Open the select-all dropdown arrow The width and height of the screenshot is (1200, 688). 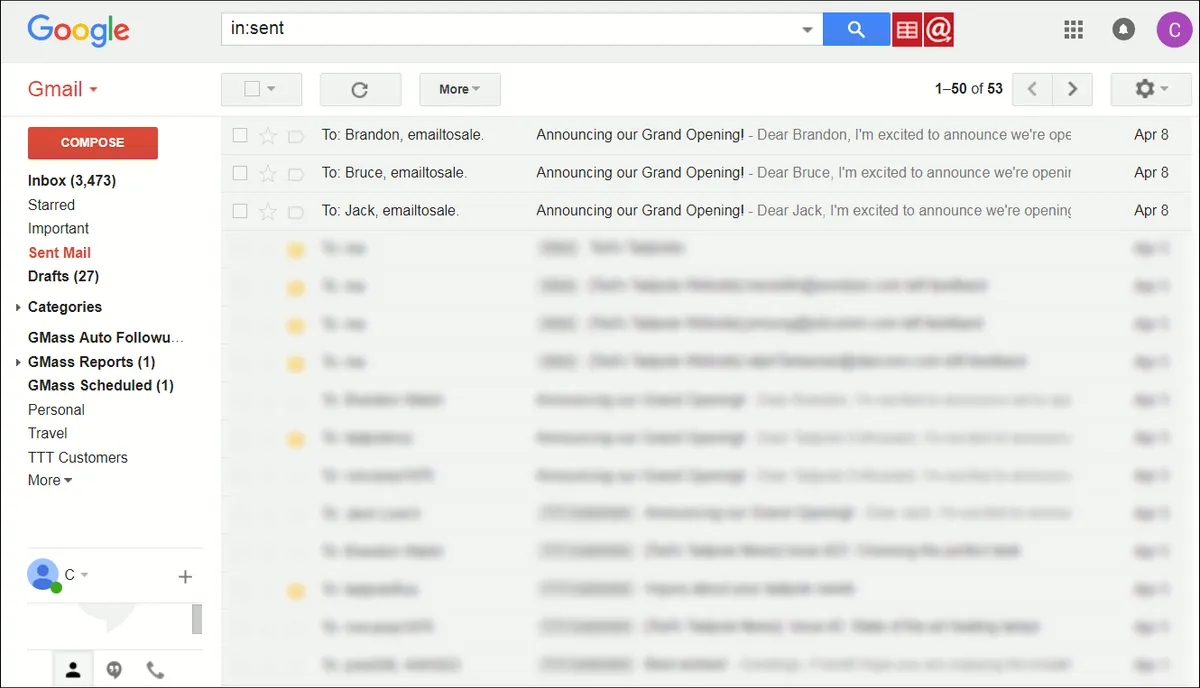point(271,89)
